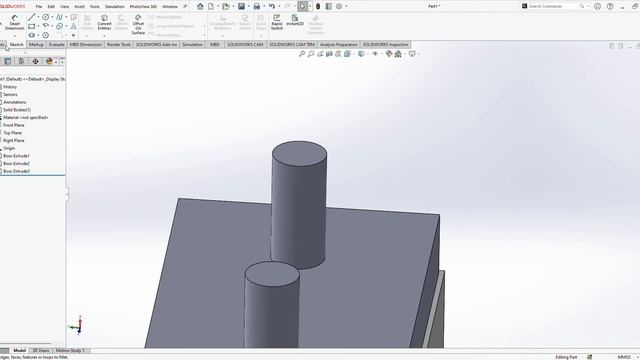This screenshot has width=640, height=360.
Task: Undo the last action
Action: (x=272, y=6)
